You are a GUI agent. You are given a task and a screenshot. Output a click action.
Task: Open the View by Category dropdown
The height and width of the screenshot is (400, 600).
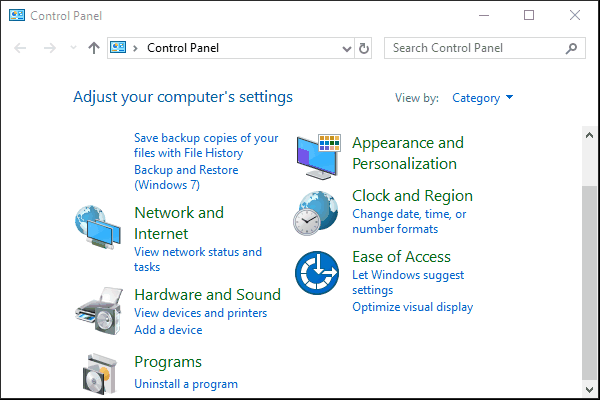[483, 98]
